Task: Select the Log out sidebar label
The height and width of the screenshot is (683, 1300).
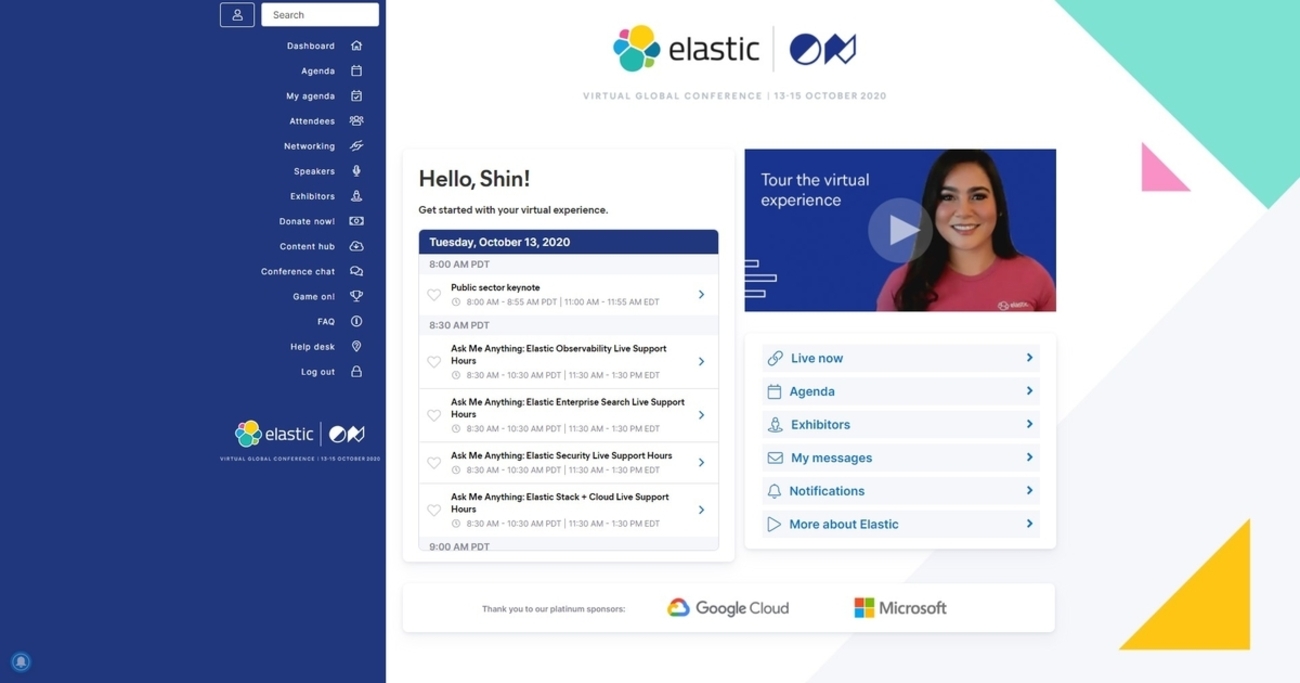Action: tap(318, 371)
